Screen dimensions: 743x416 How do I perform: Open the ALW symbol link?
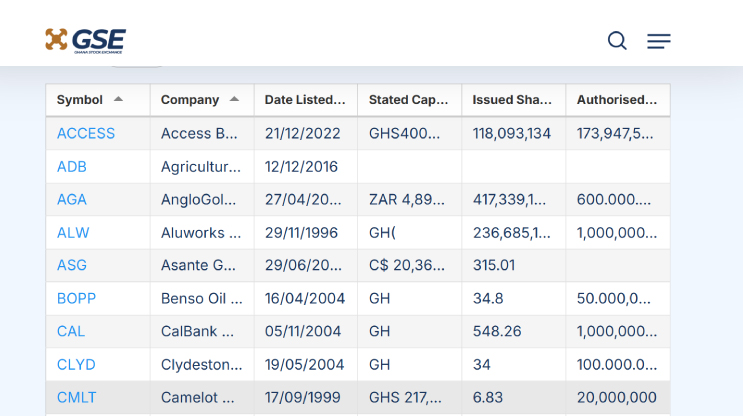(x=73, y=233)
